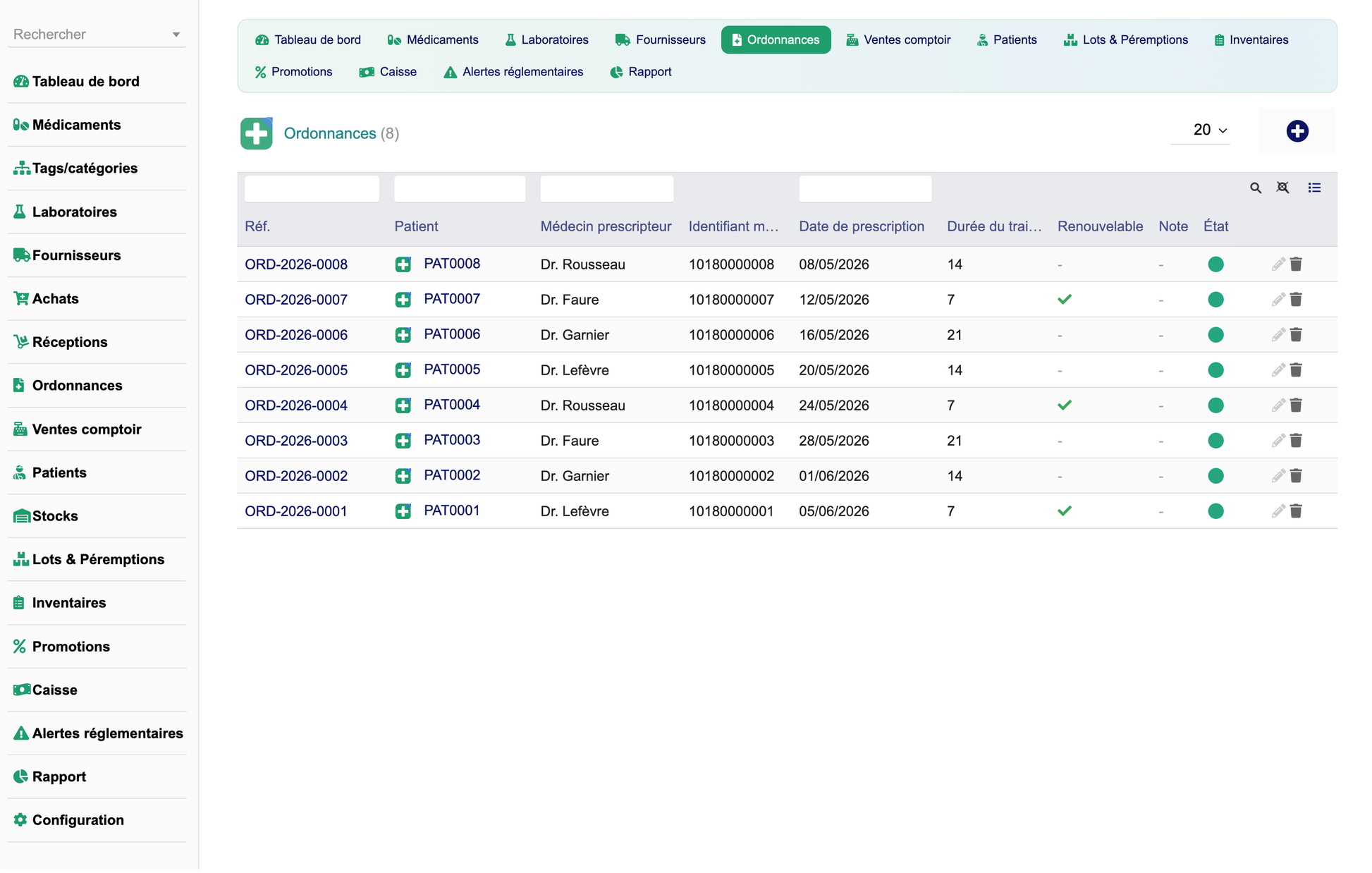1372x873 pixels.
Task: Click the Patient filter input field
Action: click(460, 189)
